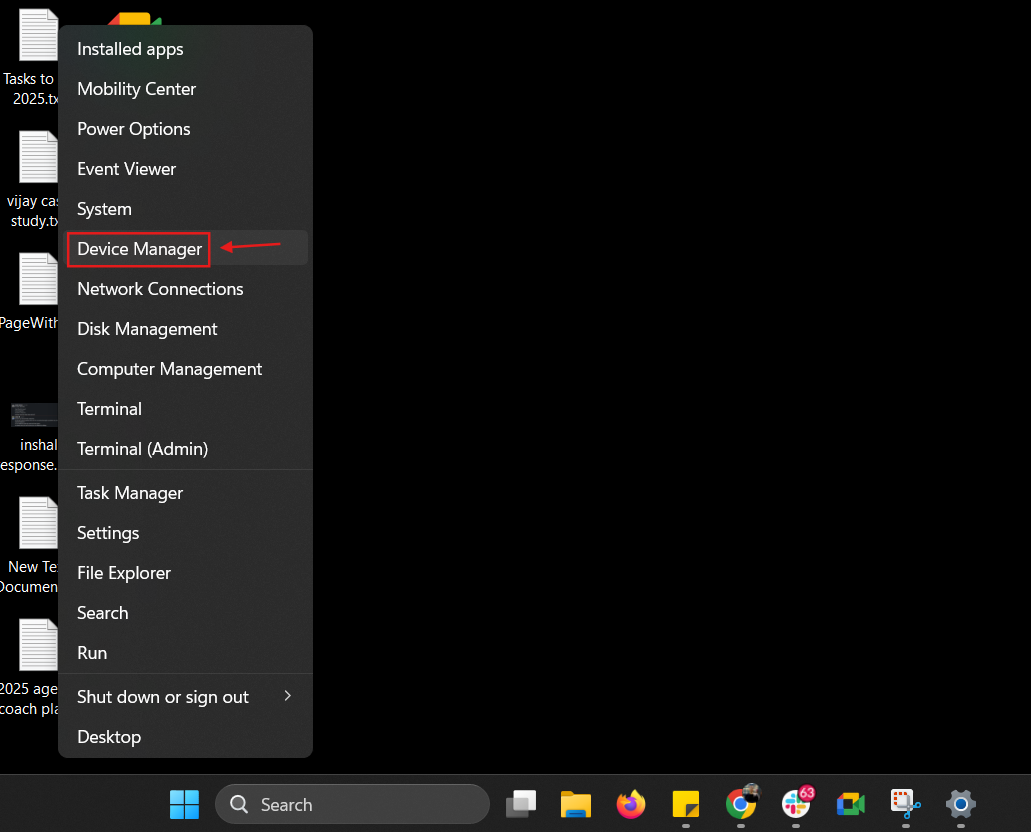Select the Tasks to 2025 text file

[30, 58]
